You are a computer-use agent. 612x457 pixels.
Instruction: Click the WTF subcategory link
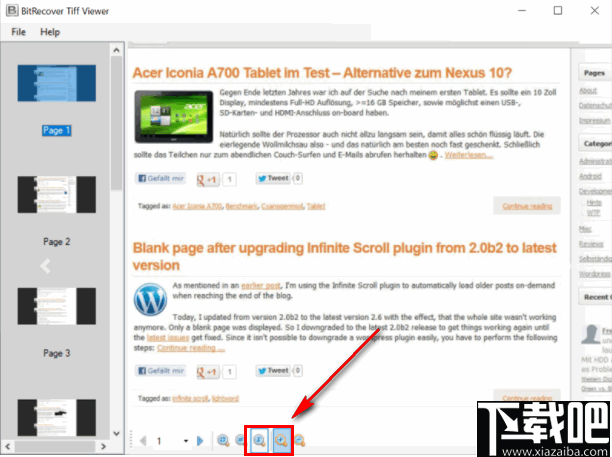coord(593,213)
